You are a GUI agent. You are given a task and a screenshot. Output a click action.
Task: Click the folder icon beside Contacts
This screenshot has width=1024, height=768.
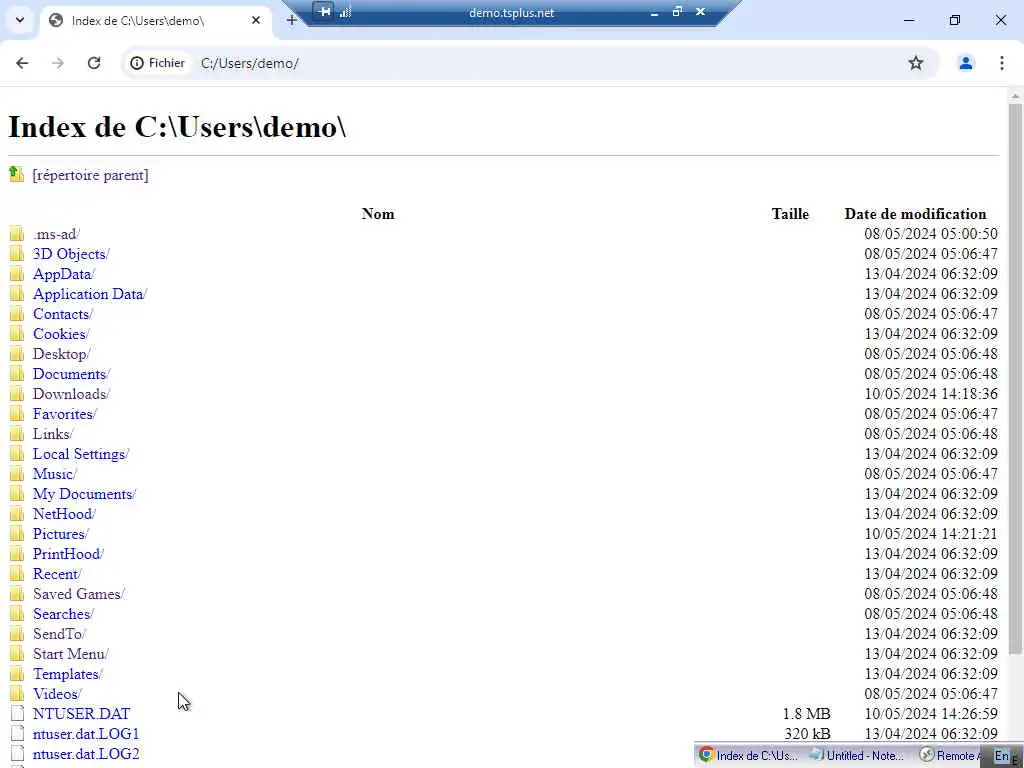click(x=17, y=314)
